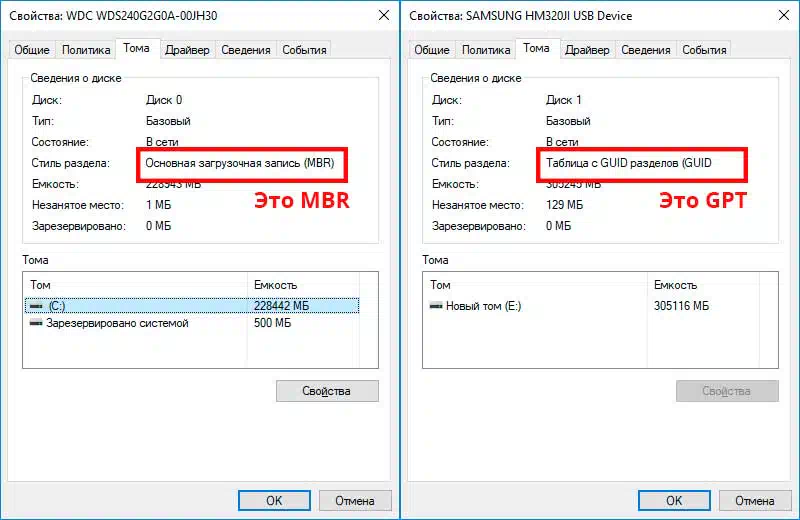Image resolution: width=800 pixels, height=520 pixels.
Task: Click Свойства button in WDC window
Action: point(327,391)
